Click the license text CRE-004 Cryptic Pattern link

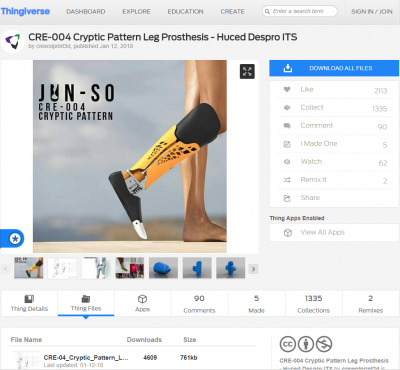coord(334,361)
